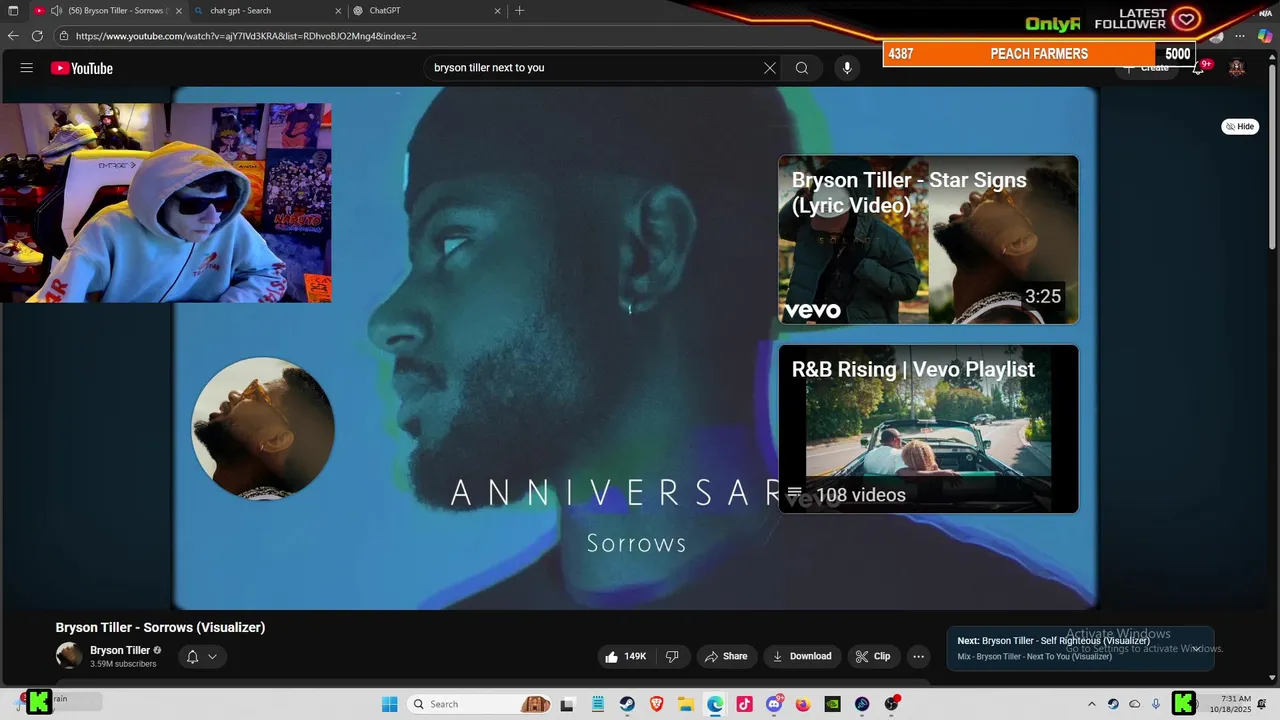Open Steam from the taskbar

(x=627, y=704)
